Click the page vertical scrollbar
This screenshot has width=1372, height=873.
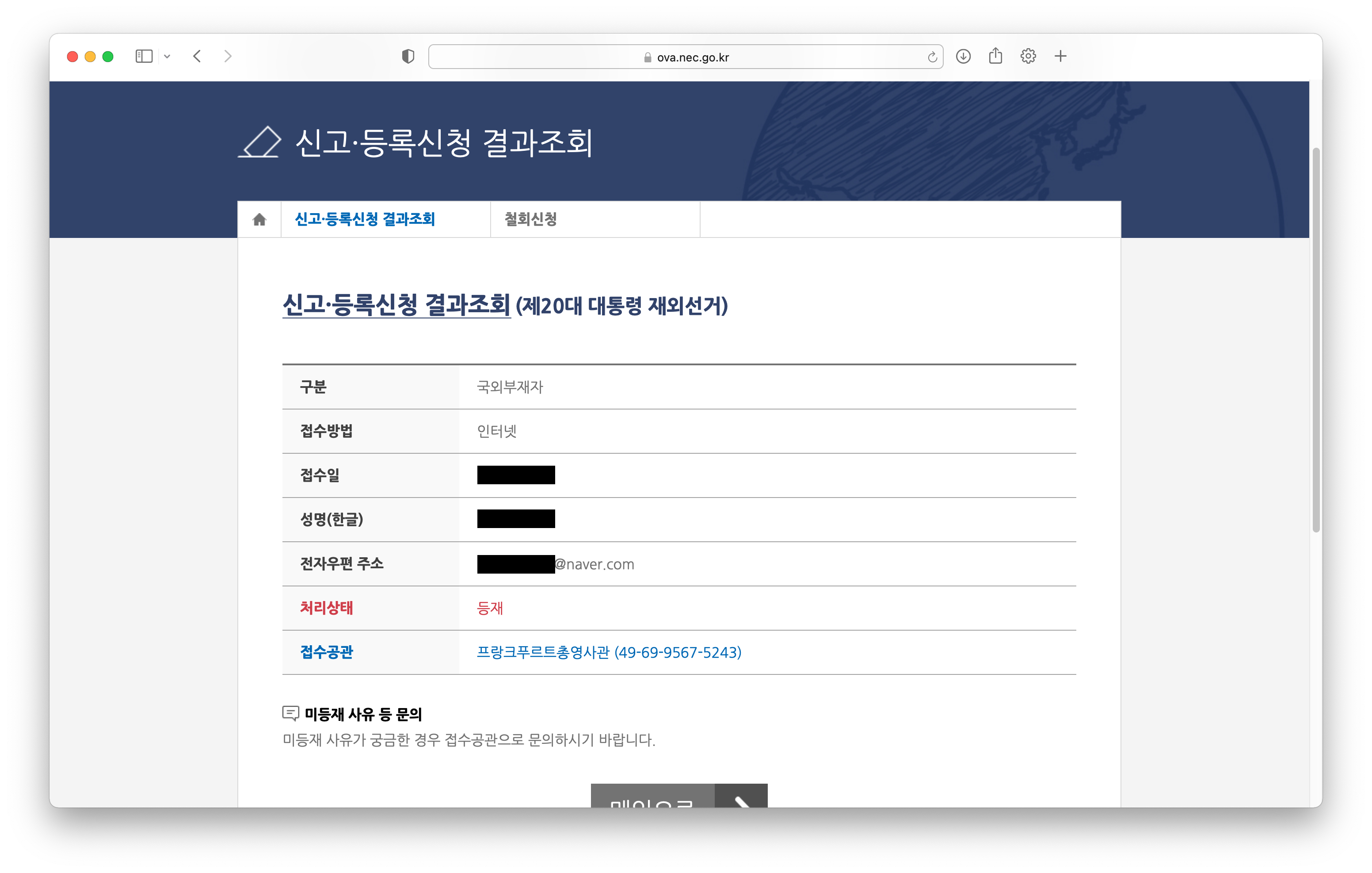(1315, 339)
